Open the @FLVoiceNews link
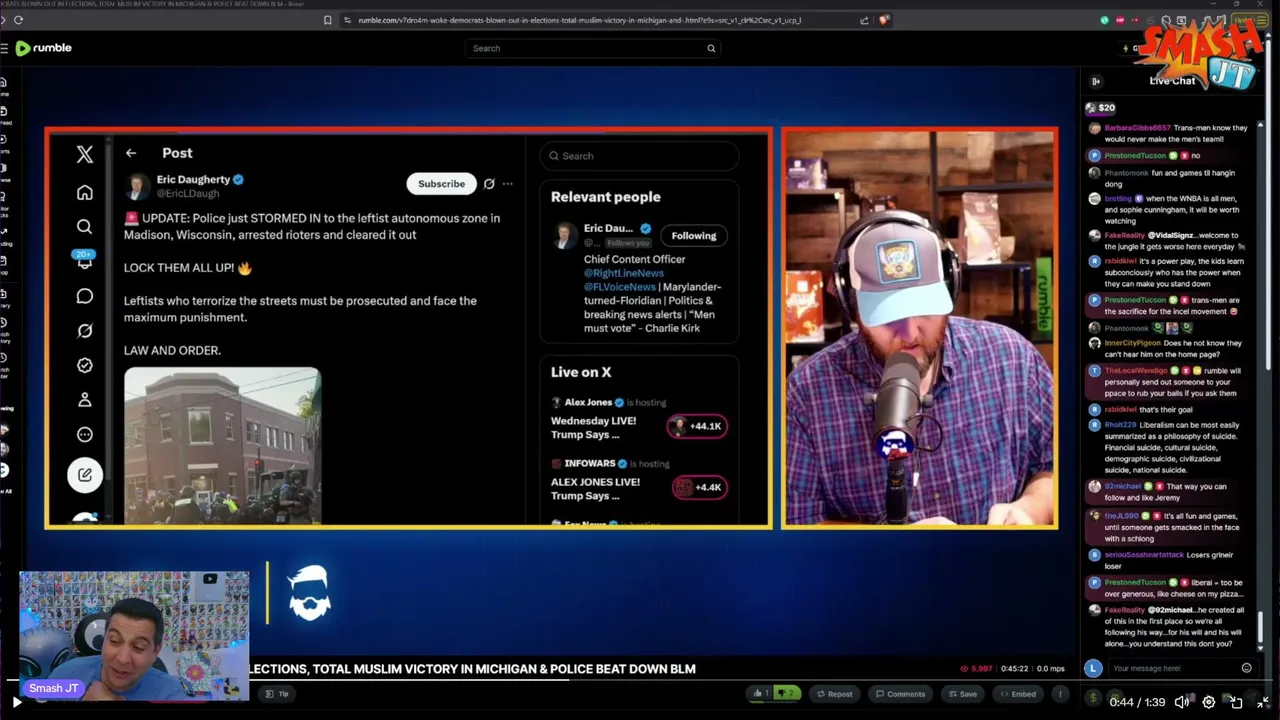 click(x=620, y=287)
